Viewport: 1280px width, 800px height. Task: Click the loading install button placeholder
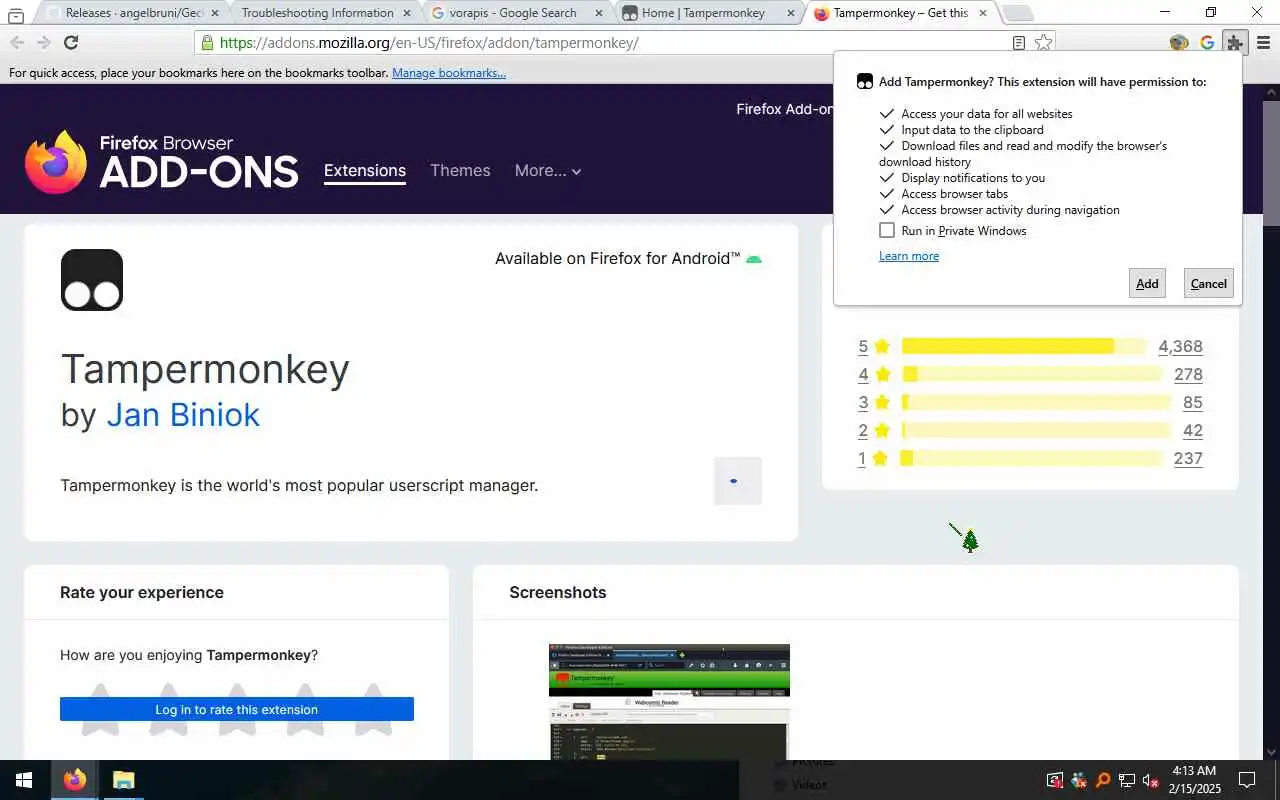pyautogui.click(x=738, y=481)
